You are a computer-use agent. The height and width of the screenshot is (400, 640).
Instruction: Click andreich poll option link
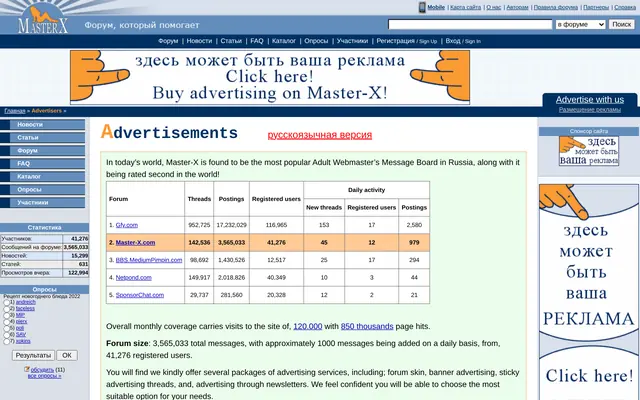(25, 302)
